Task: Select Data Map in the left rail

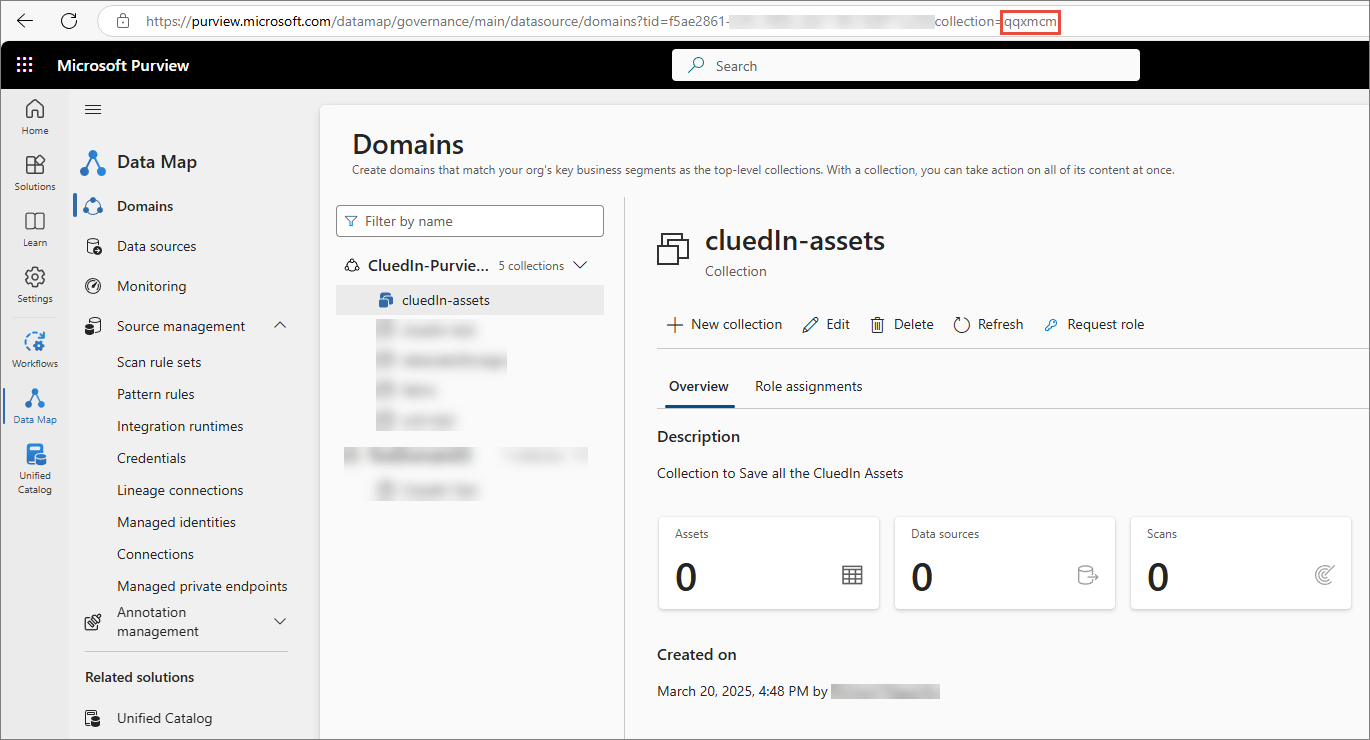Action: click(35, 405)
